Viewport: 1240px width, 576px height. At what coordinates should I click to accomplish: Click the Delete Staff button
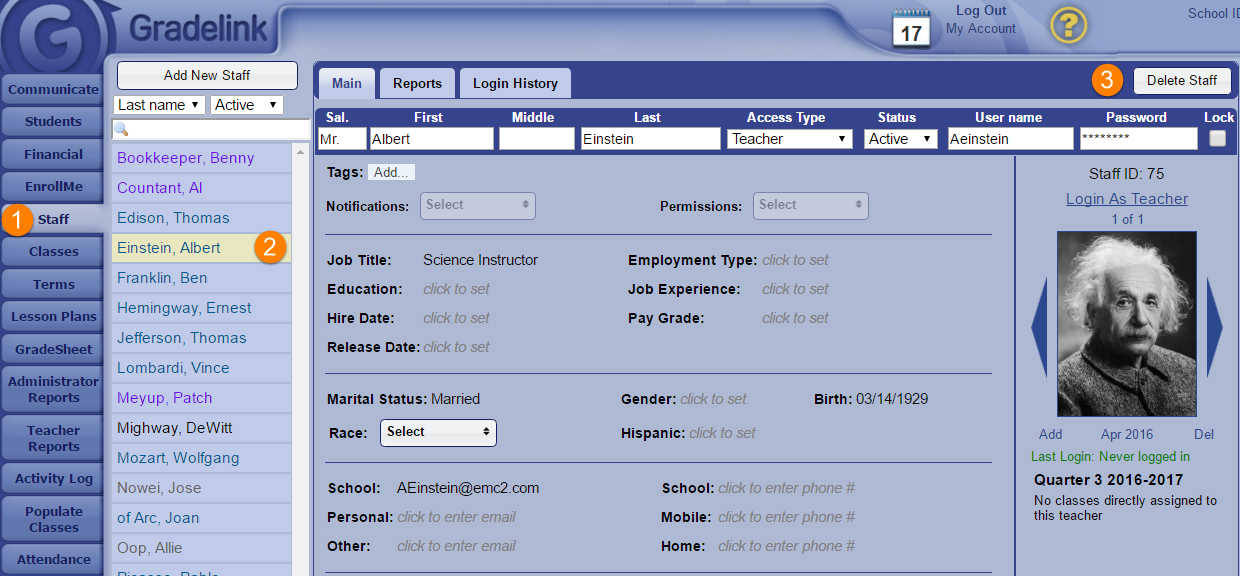click(1181, 80)
